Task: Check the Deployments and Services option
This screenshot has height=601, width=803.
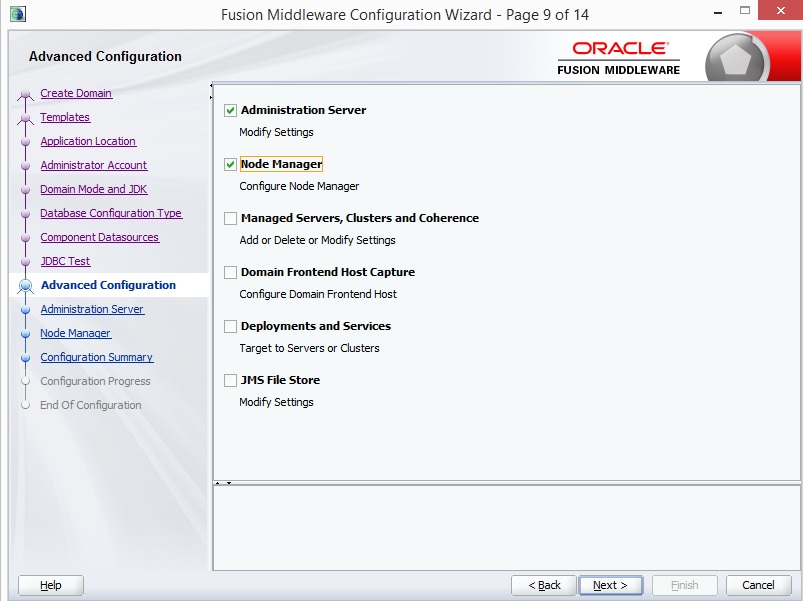Action: [x=230, y=326]
